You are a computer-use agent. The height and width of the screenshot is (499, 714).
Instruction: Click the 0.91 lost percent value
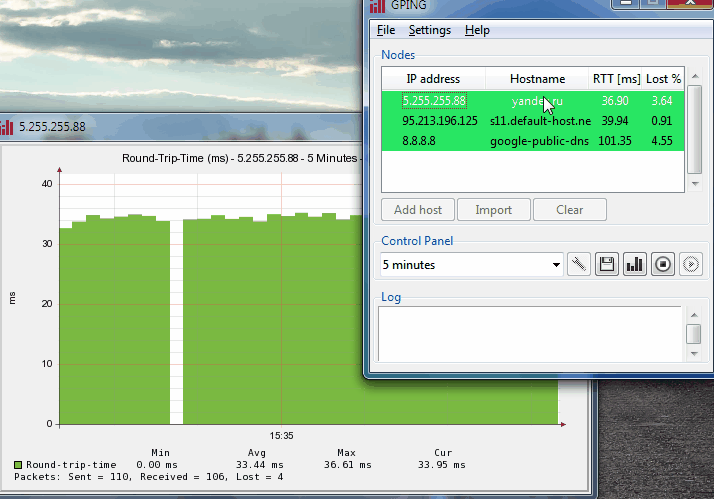coord(662,121)
